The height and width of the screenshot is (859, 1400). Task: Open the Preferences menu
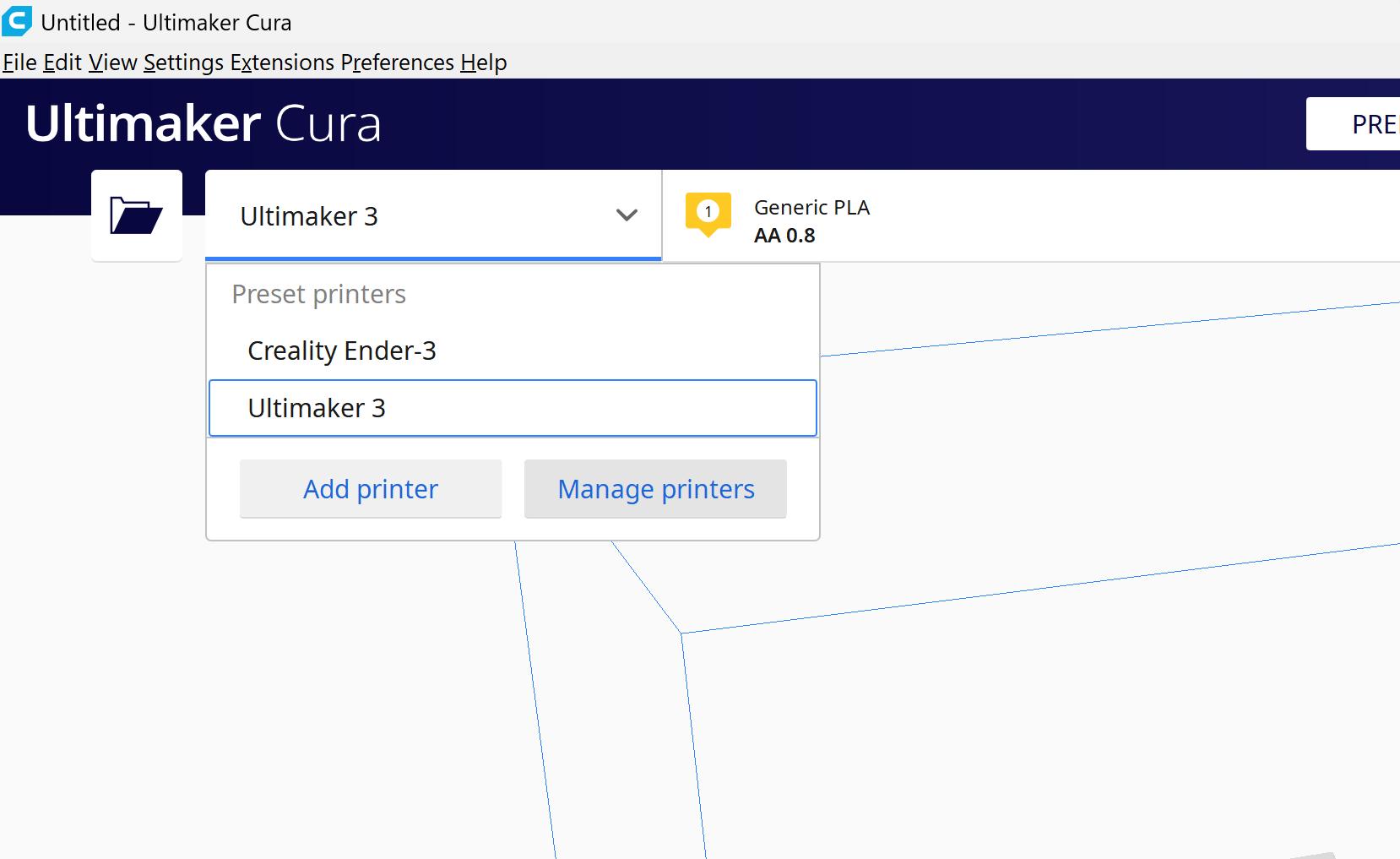[x=398, y=63]
